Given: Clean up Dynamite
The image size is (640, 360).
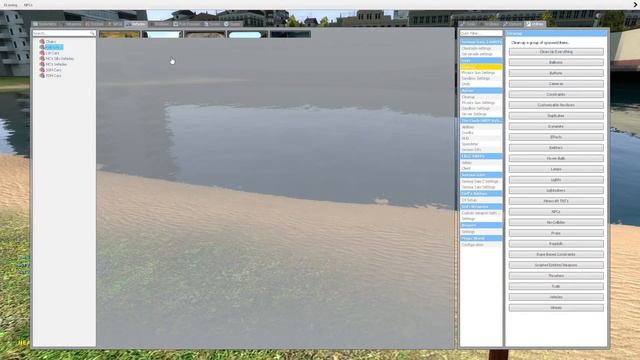Looking at the screenshot, I should (x=556, y=127).
